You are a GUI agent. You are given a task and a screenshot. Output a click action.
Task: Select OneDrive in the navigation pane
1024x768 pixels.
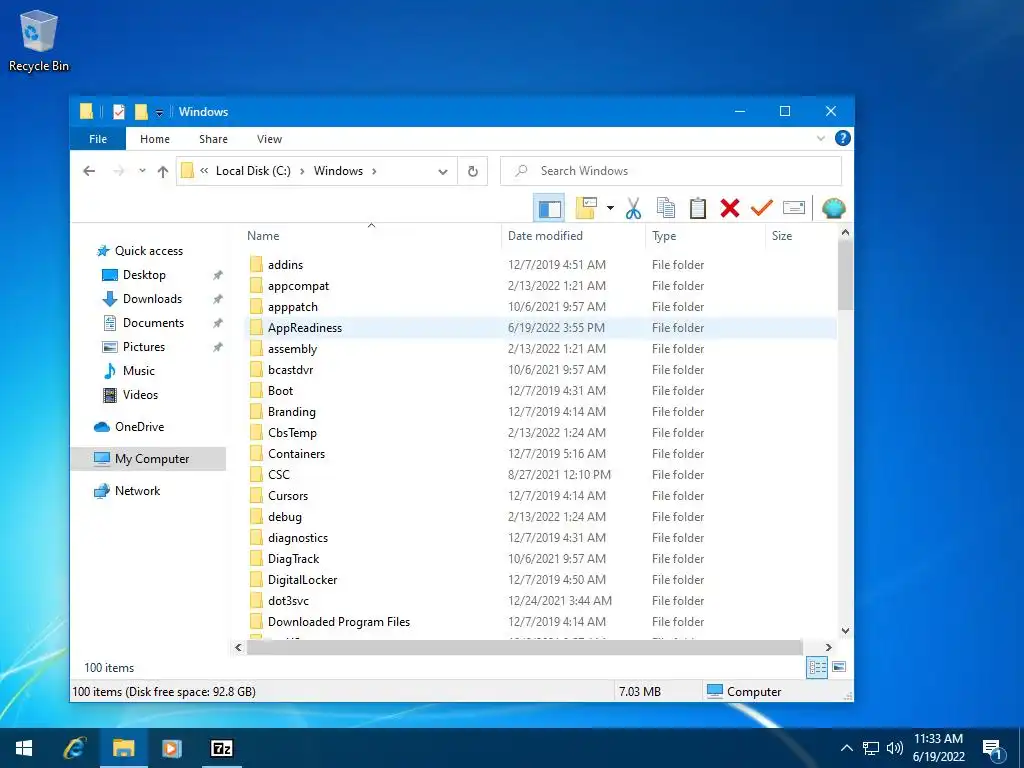(x=139, y=427)
